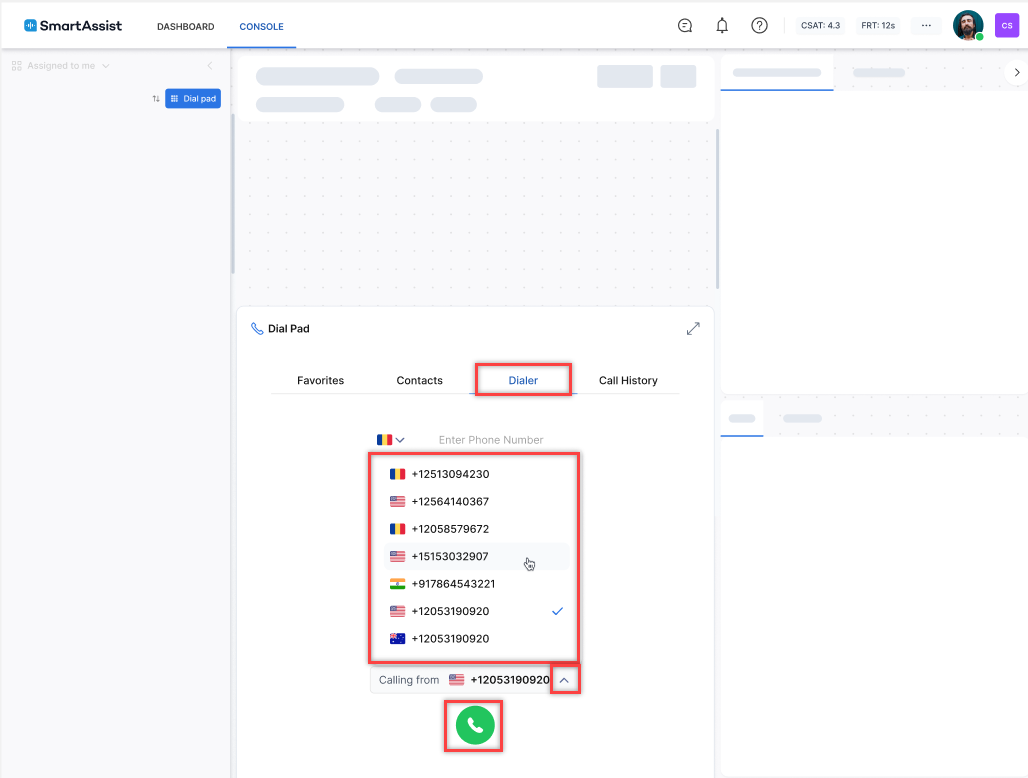The image size is (1028, 778).
Task: Click the sort arrows icon beside Dial pad
Action: click(154, 98)
